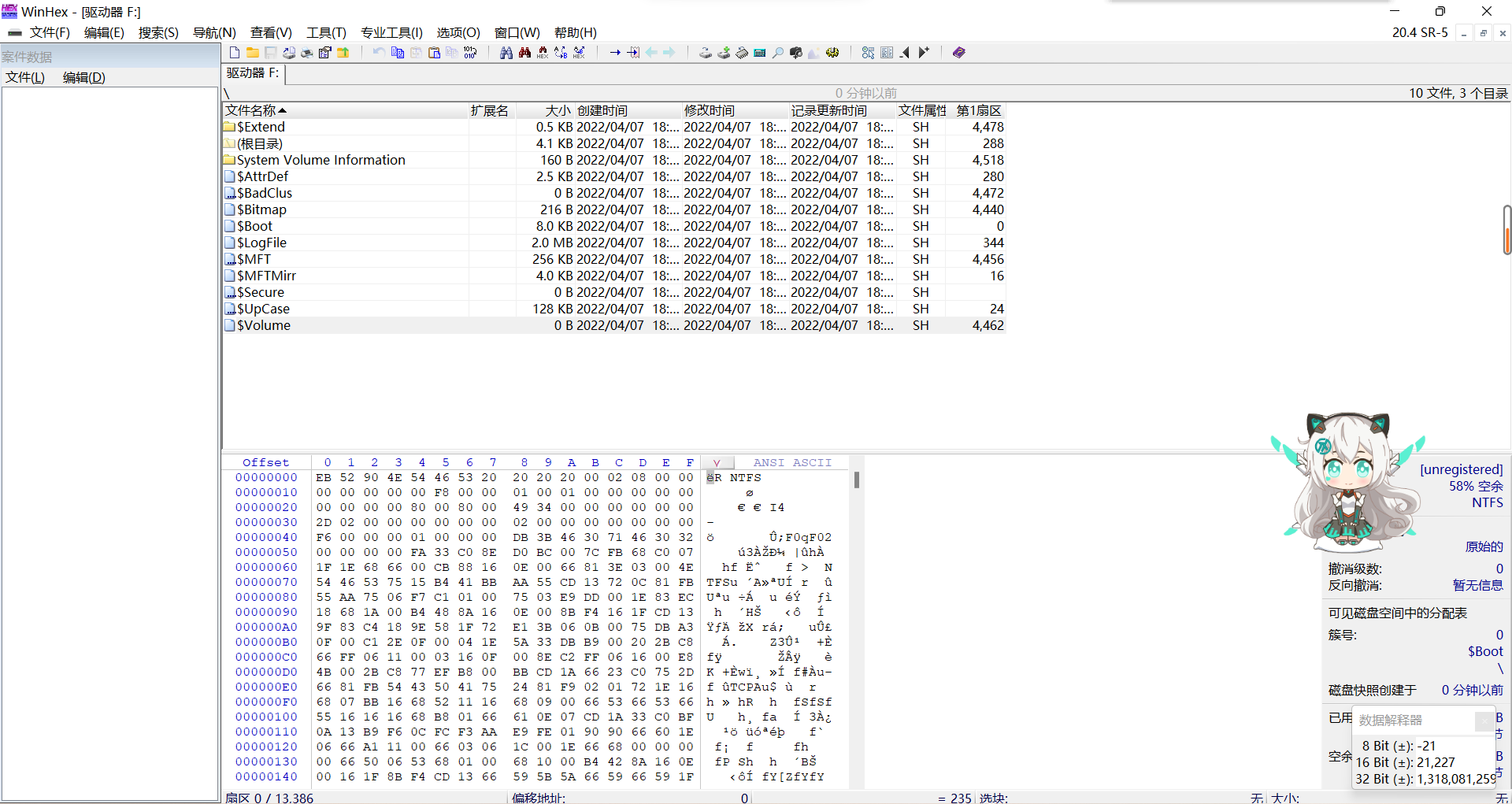Toggle the ANSI ASCII display column header
Screen dimensions: 1512x804
click(x=793, y=462)
